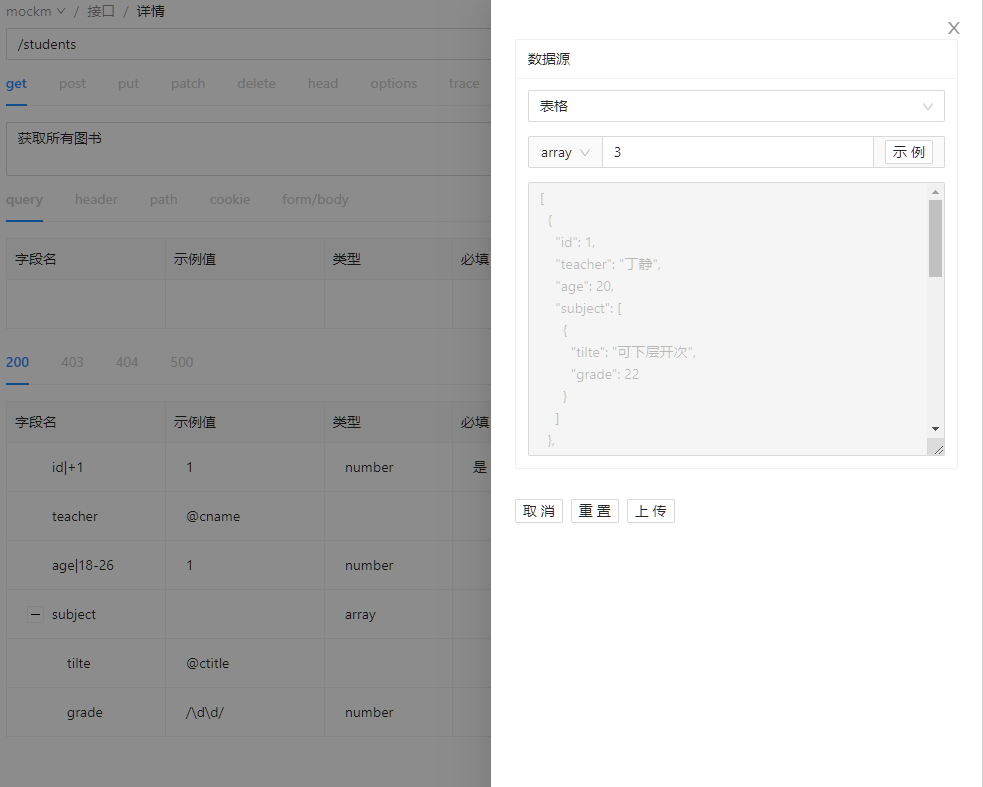
Task: Open the array type selector
Action: point(565,153)
